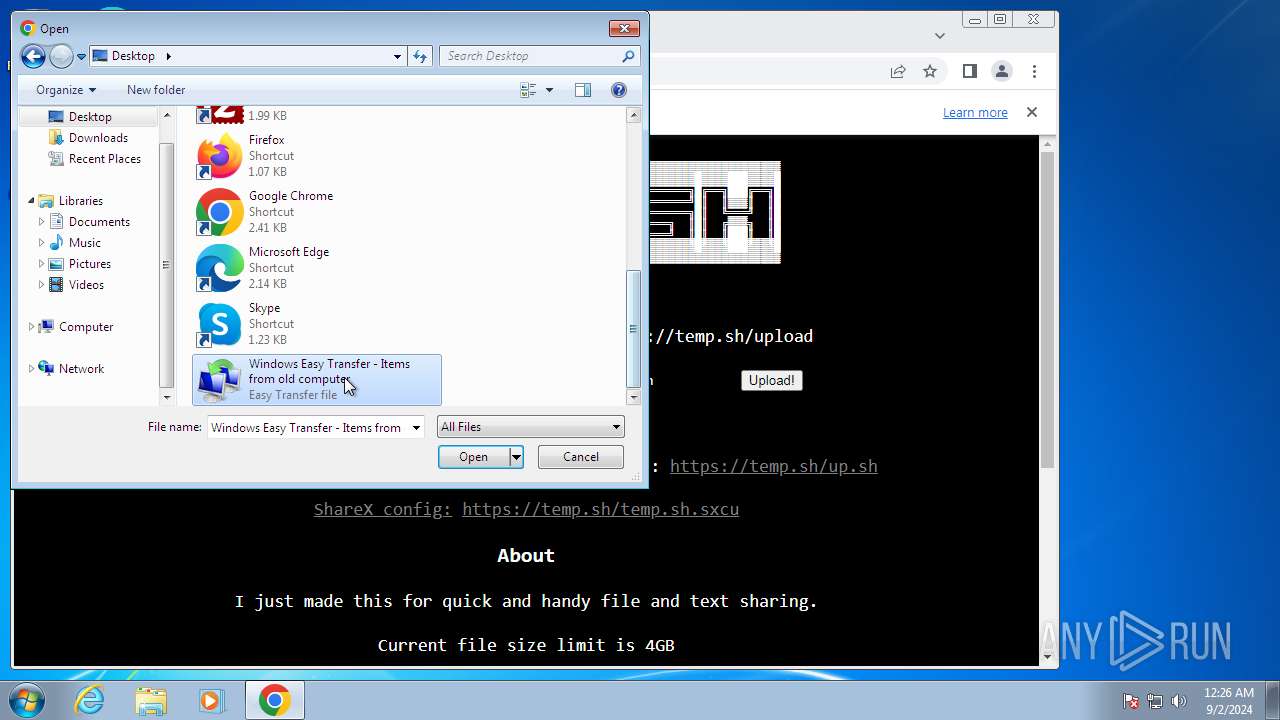Expand the Pictures library node
The width and height of the screenshot is (1280, 720).
[x=41, y=264]
